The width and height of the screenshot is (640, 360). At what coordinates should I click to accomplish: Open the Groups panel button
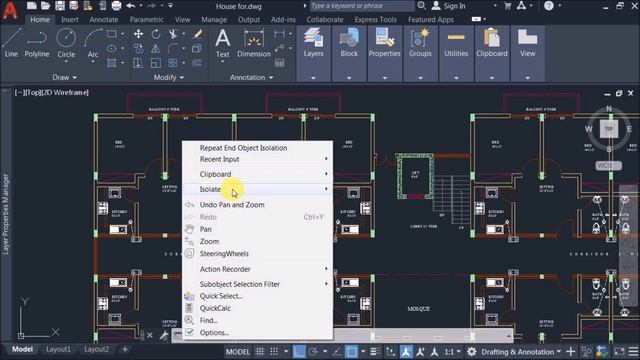[x=420, y=53]
